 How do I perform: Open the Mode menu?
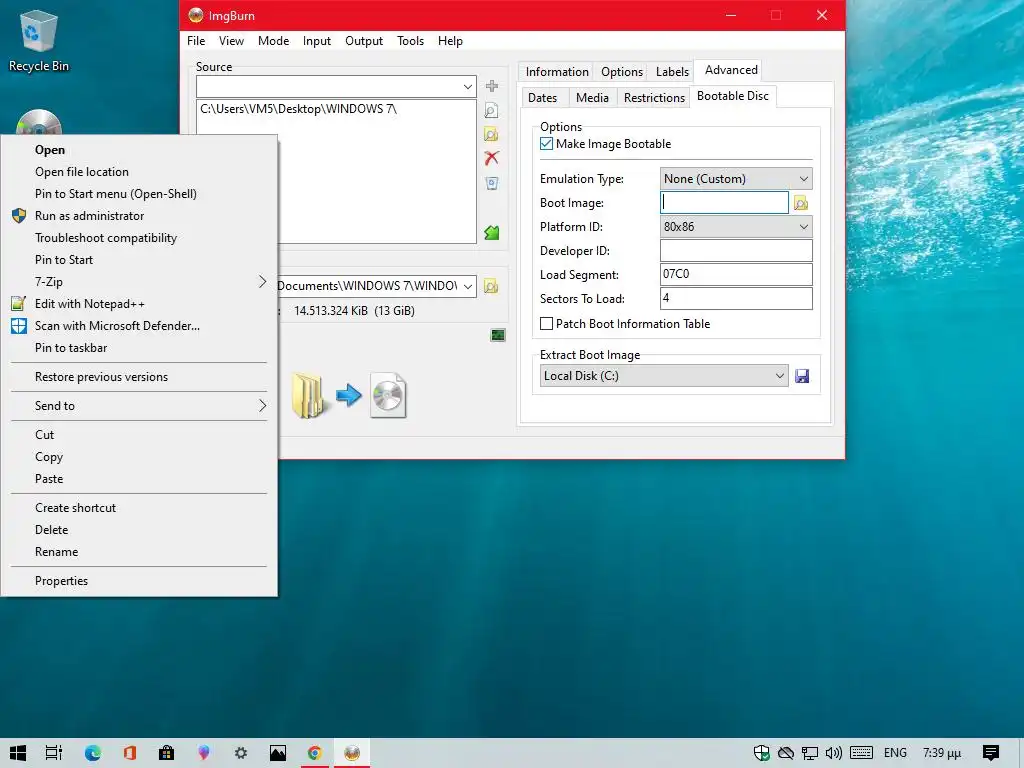tap(273, 40)
